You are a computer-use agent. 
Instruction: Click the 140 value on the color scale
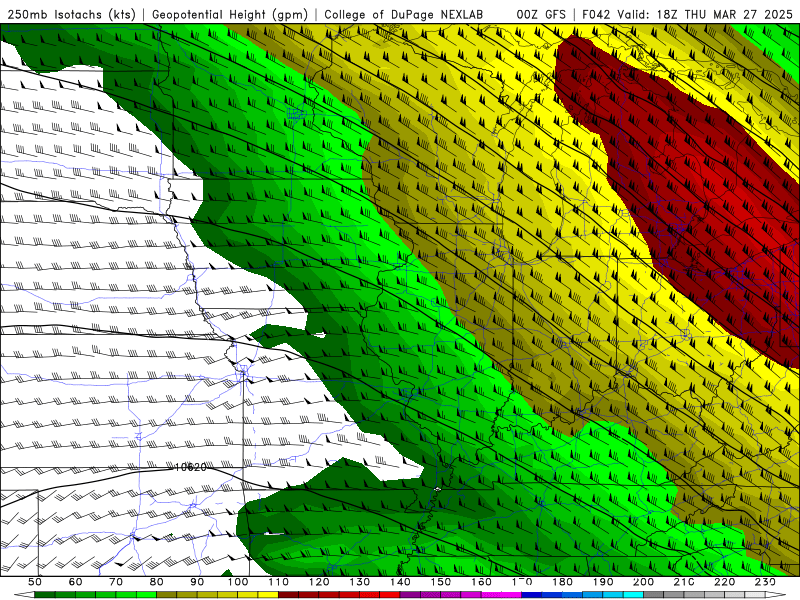[x=400, y=582]
